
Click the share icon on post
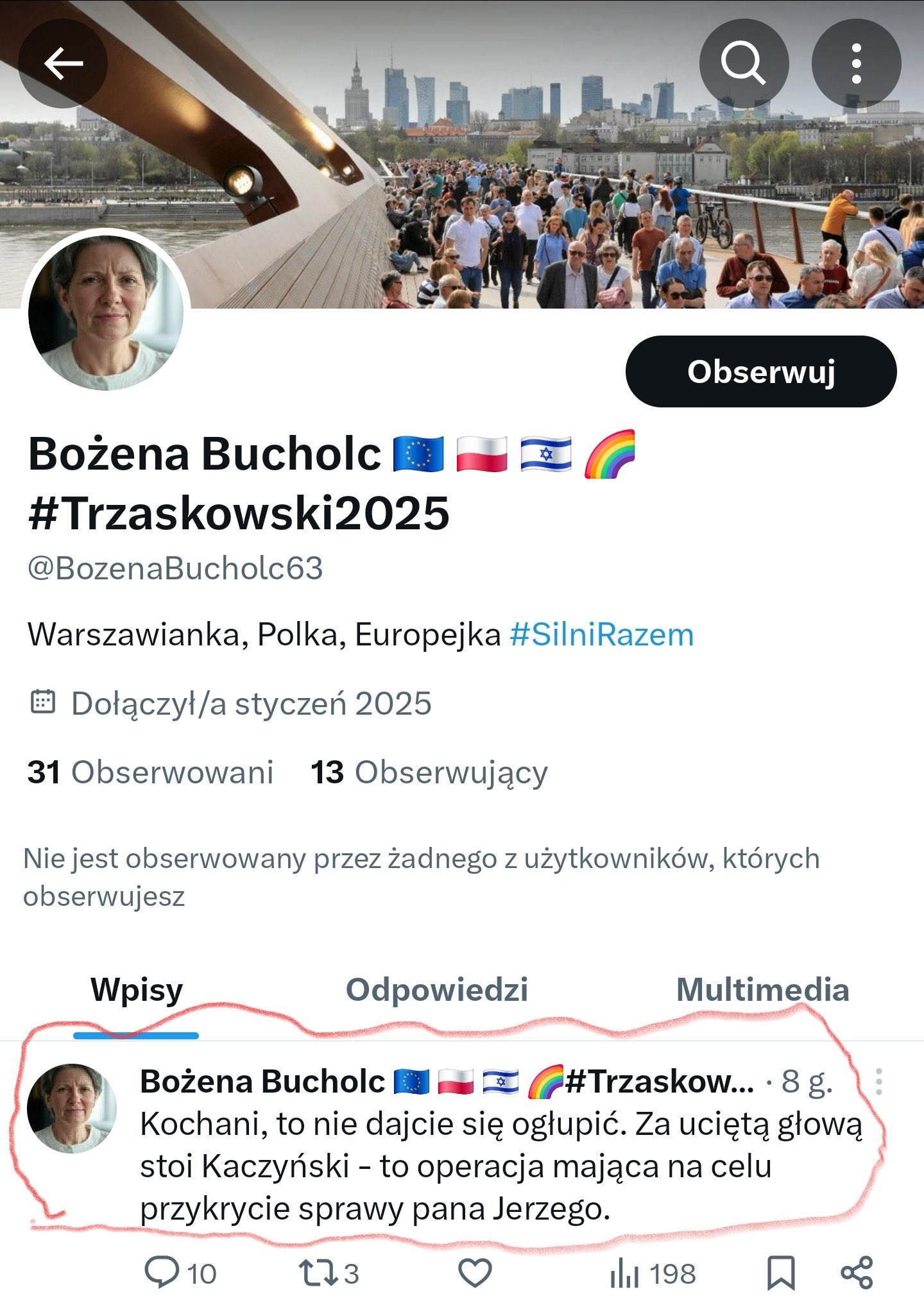[857, 1273]
